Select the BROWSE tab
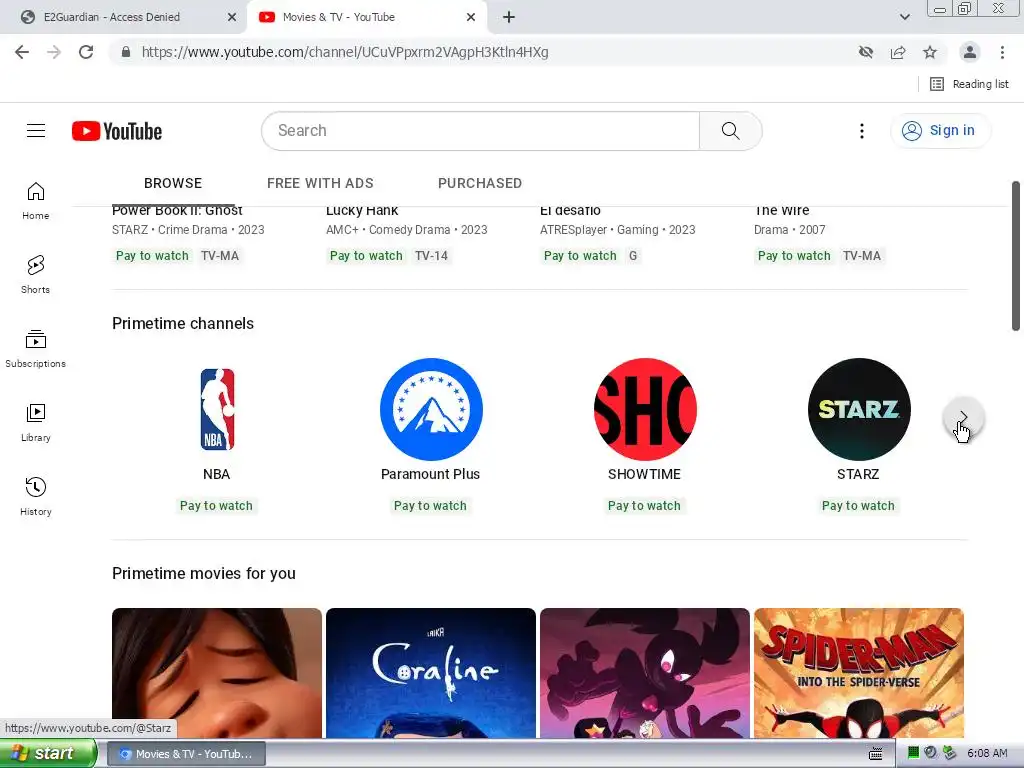Viewport: 1024px width, 768px height. (173, 184)
